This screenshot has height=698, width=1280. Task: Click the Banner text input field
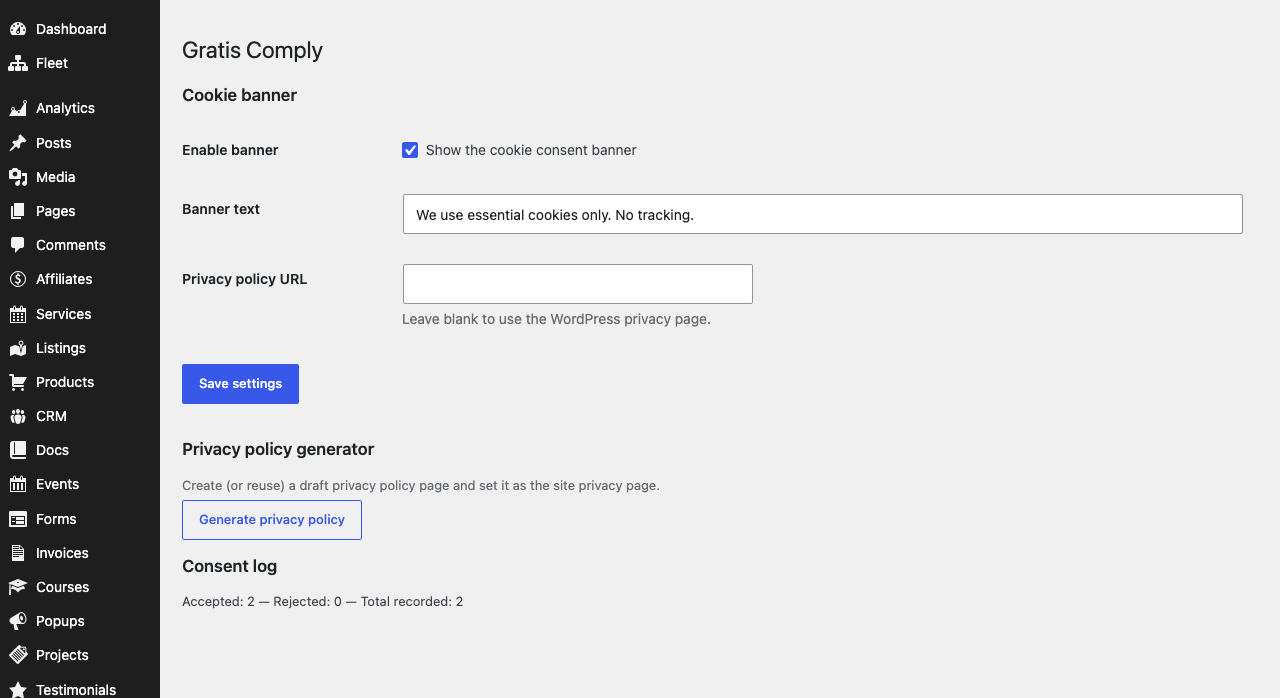point(823,214)
